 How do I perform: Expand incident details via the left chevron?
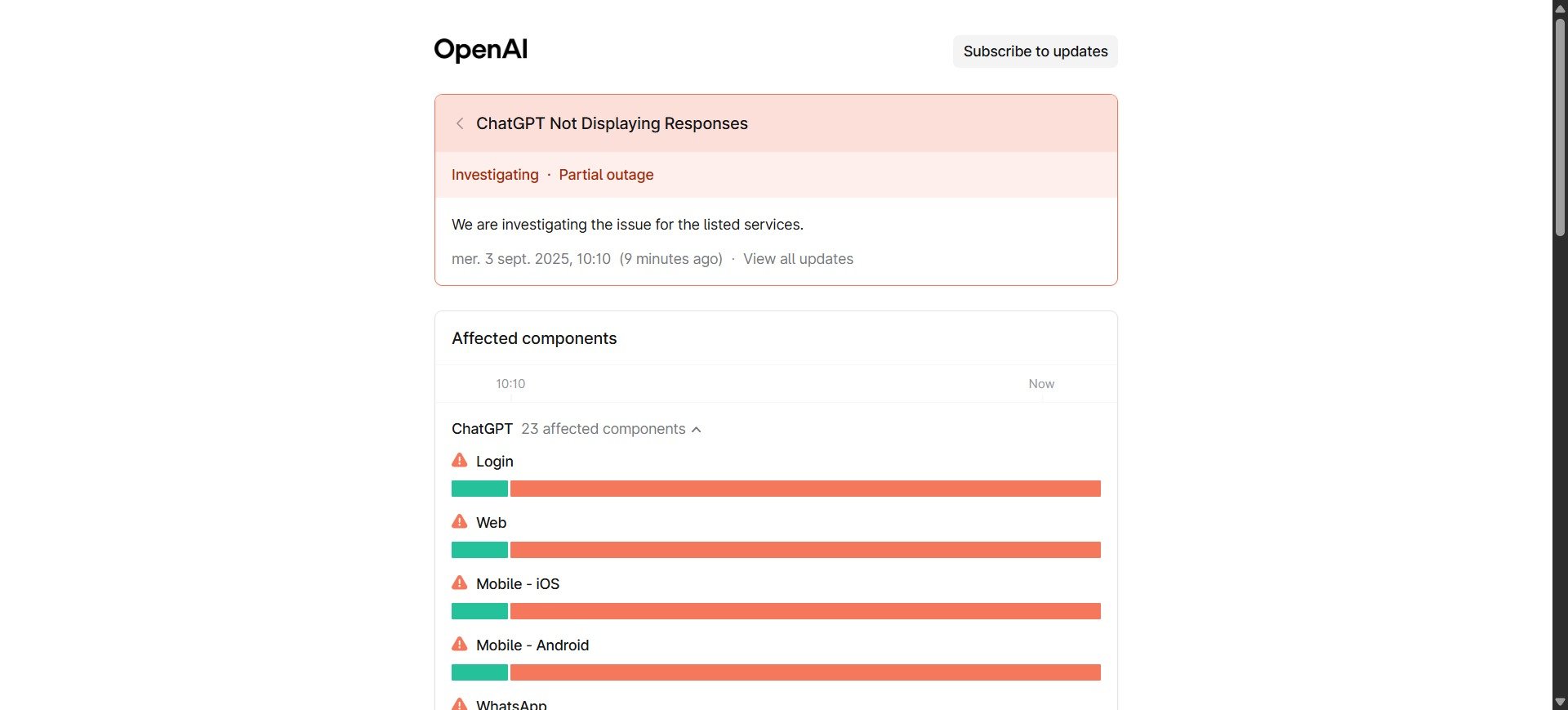460,123
